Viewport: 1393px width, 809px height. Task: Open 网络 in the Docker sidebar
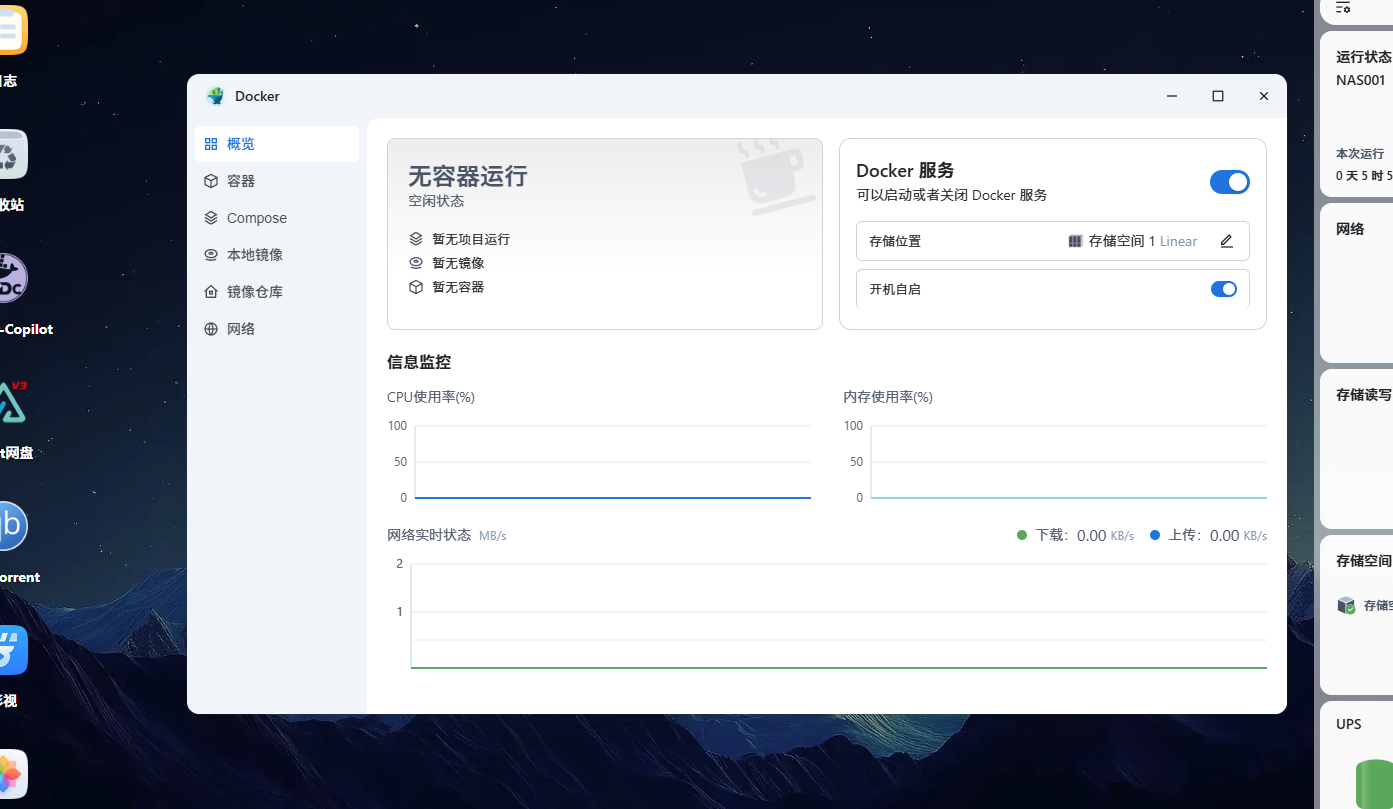tap(277, 329)
